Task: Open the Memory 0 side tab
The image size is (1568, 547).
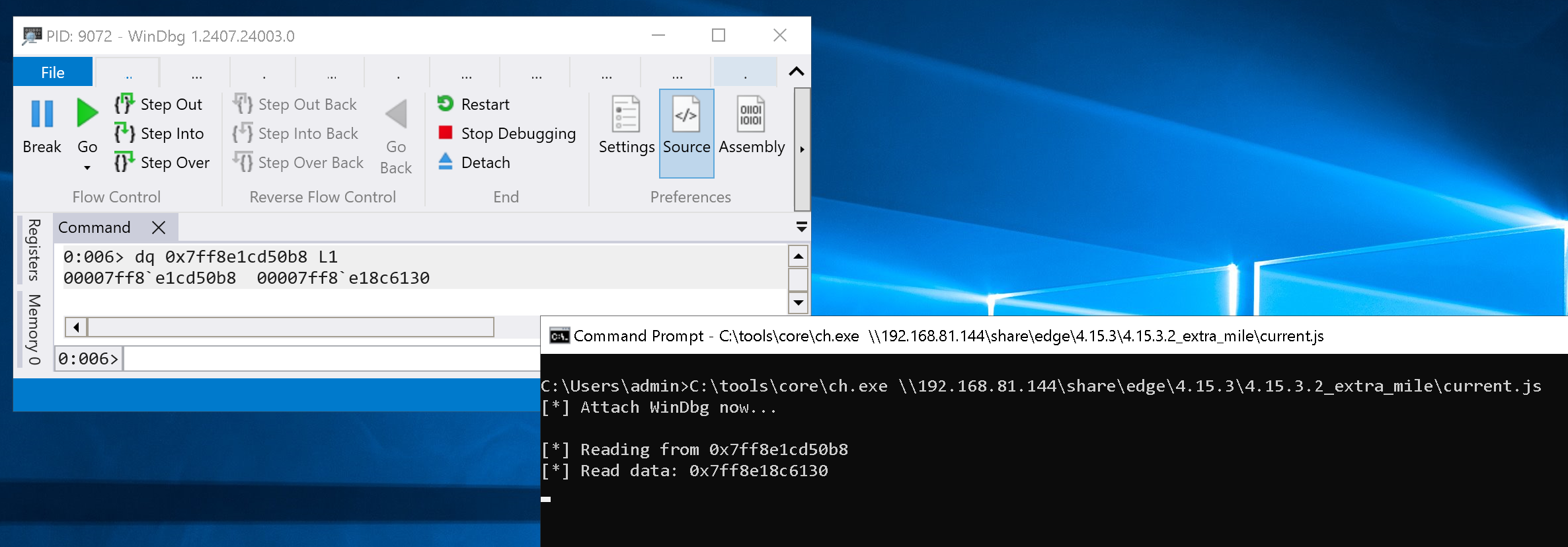Action: coord(34,329)
